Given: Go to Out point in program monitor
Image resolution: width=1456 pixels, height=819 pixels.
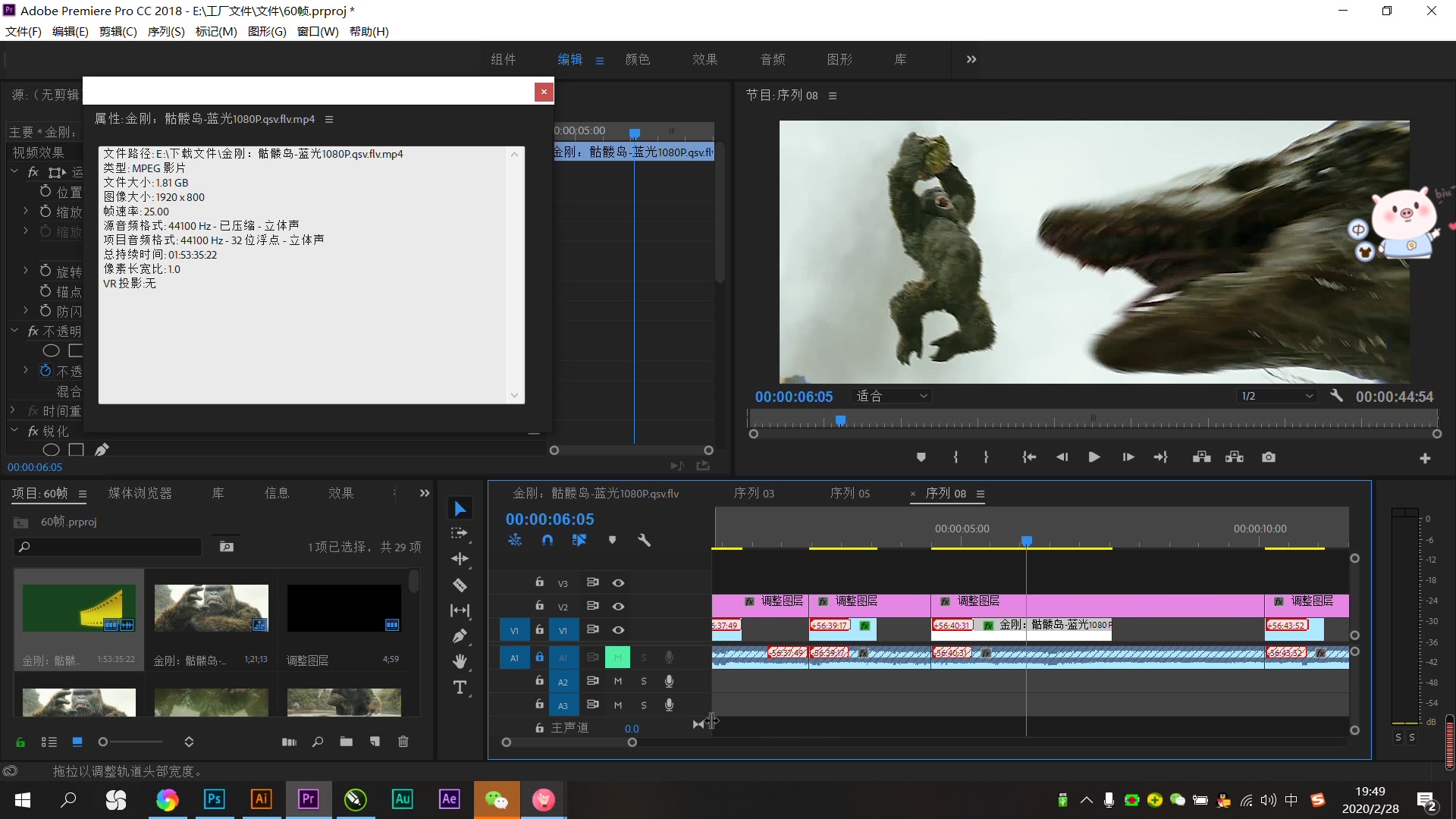Looking at the screenshot, I should pyautogui.click(x=1161, y=457).
